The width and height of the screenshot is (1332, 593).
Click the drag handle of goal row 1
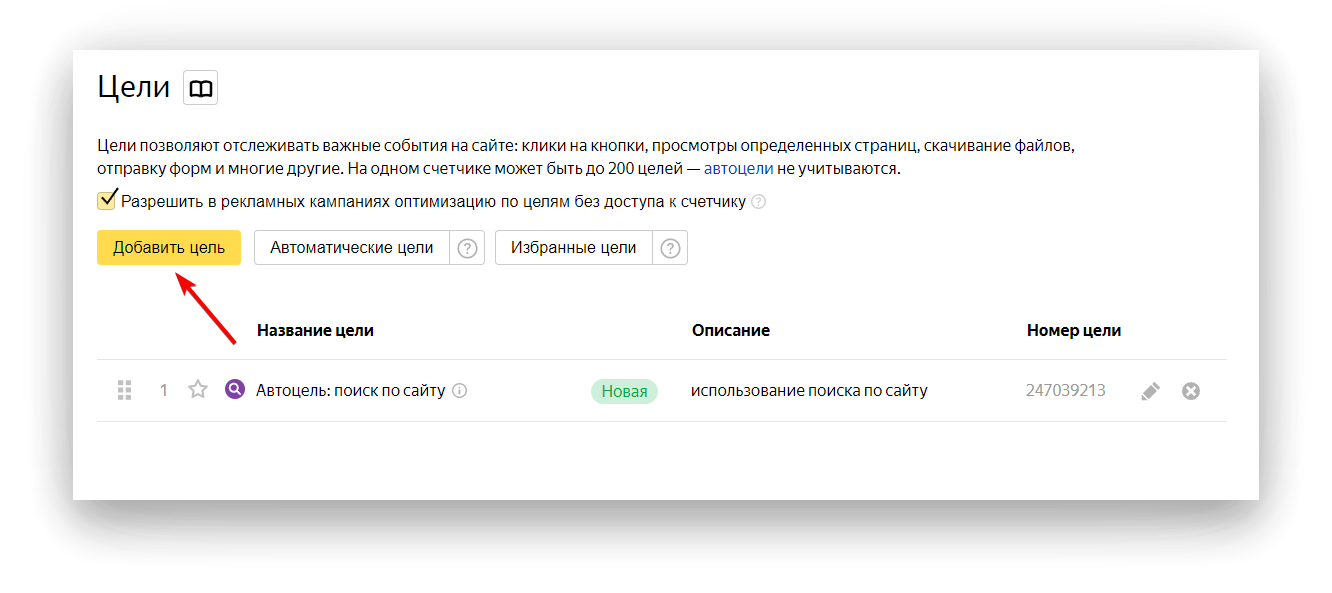click(x=125, y=390)
